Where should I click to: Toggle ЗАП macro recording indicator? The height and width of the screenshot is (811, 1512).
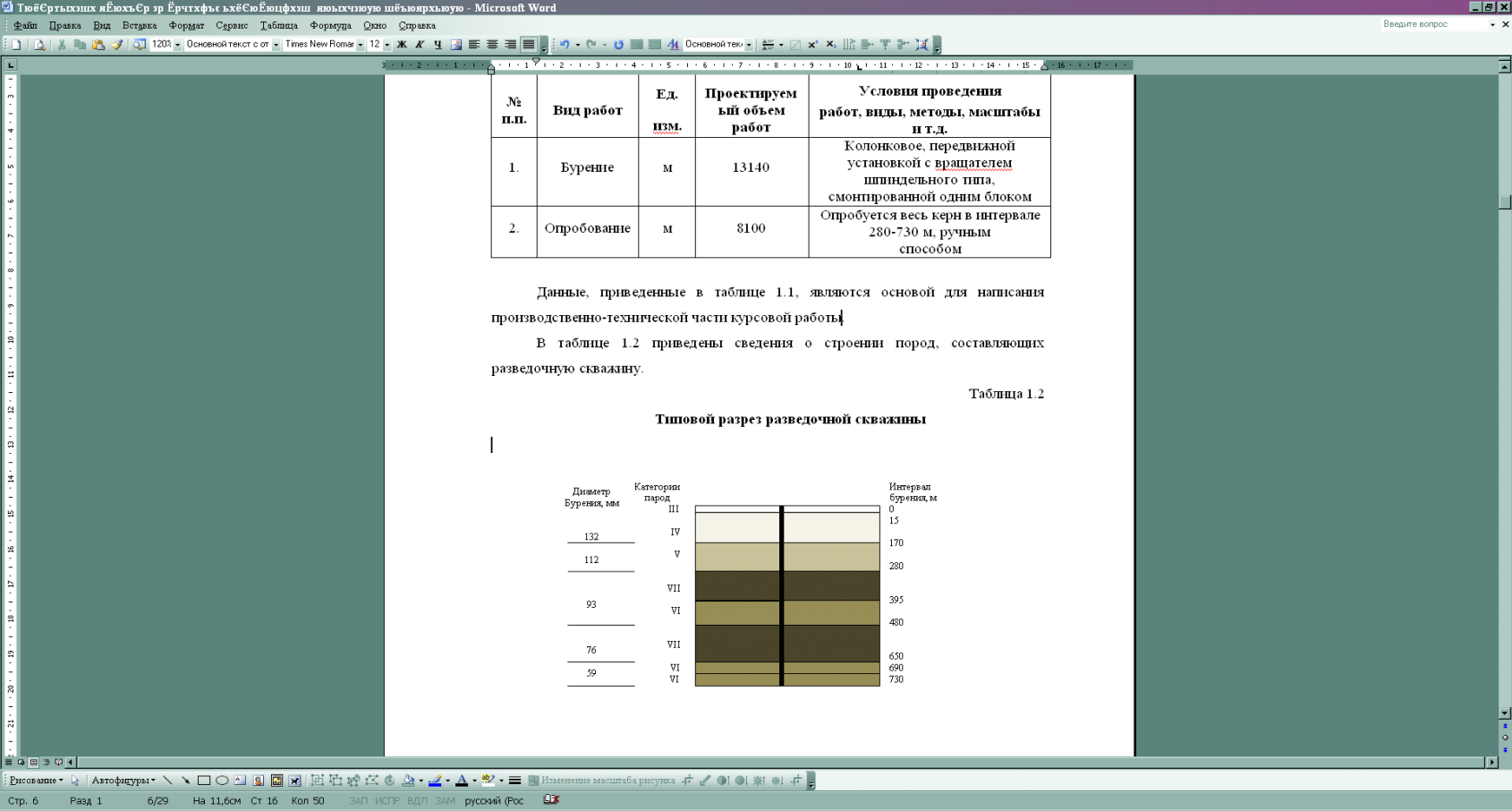(x=358, y=800)
